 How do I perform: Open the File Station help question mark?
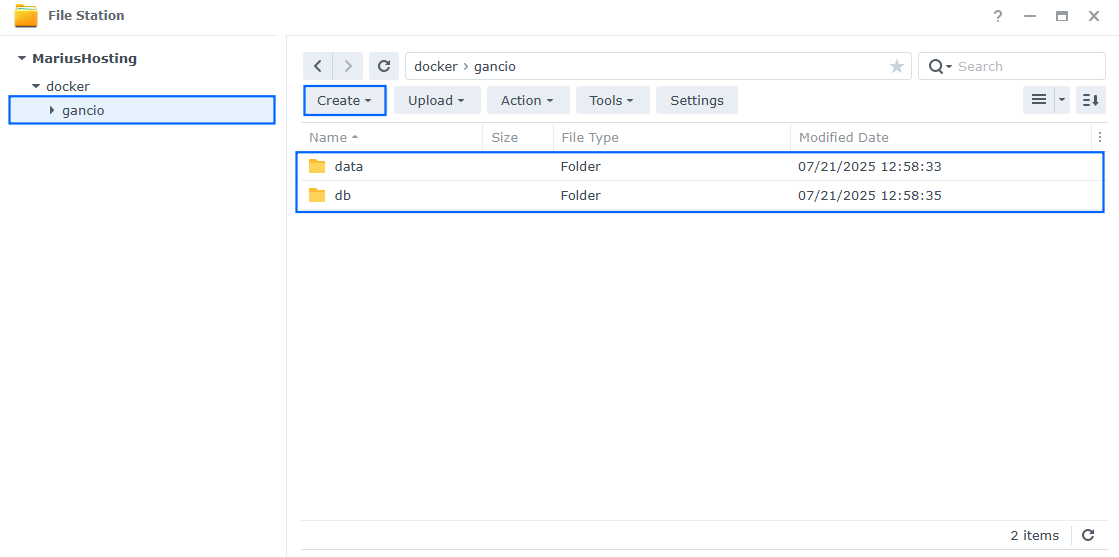998,16
